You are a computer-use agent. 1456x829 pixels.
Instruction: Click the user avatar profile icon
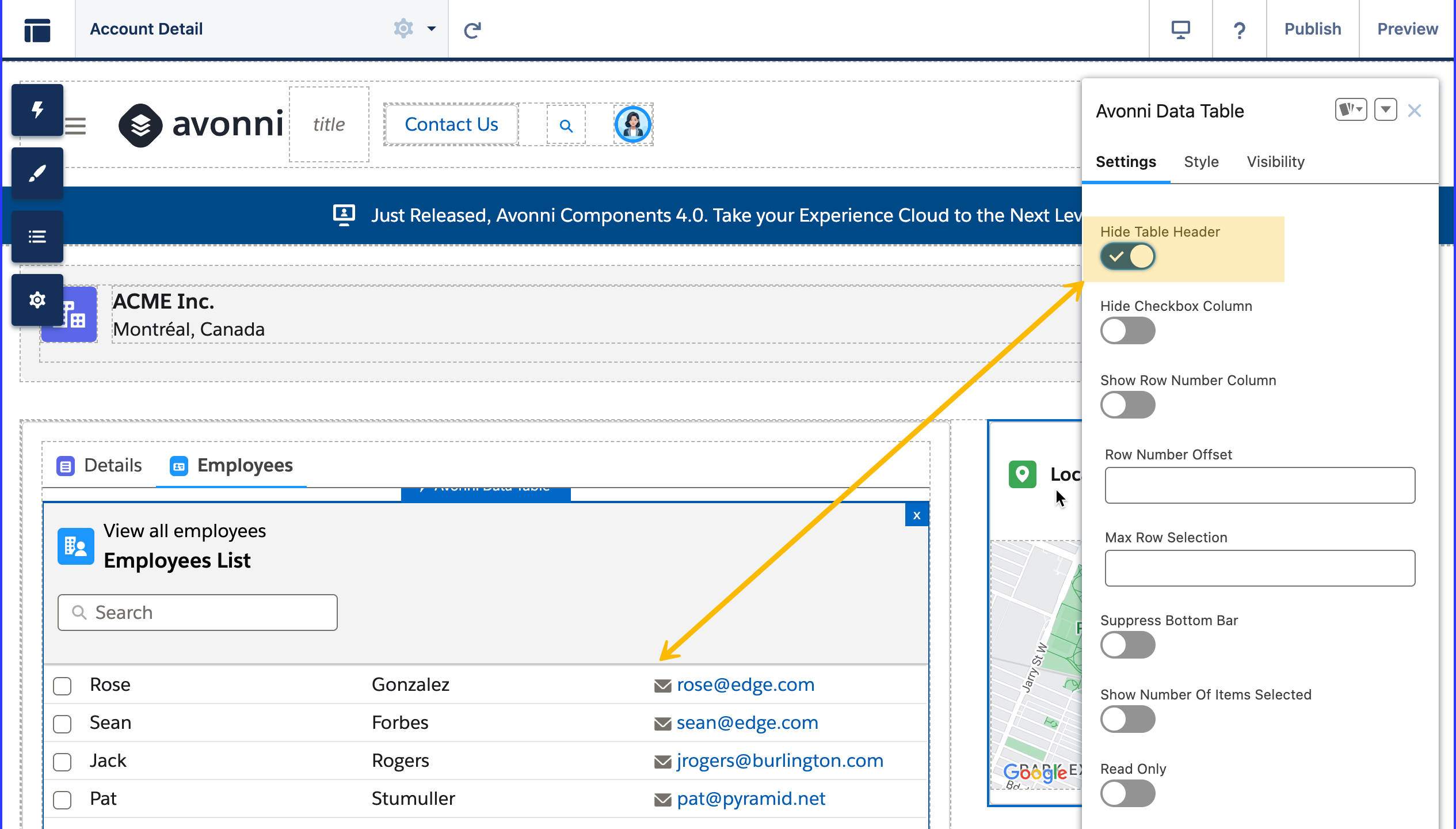632,124
